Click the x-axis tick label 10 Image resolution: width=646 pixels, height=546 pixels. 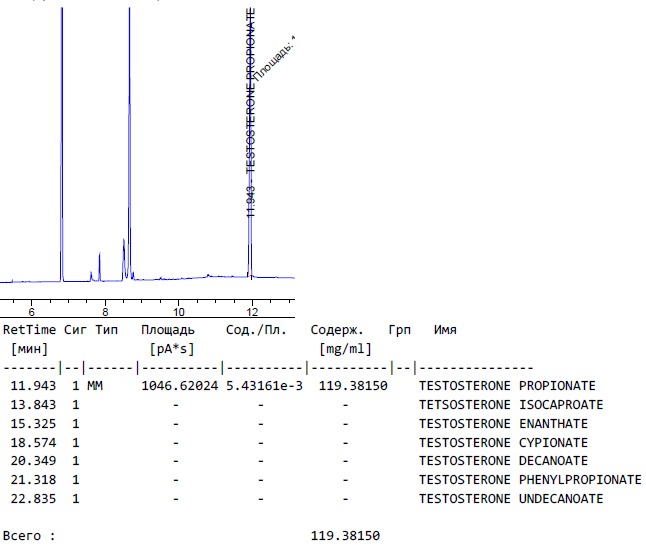coord(179,311)
